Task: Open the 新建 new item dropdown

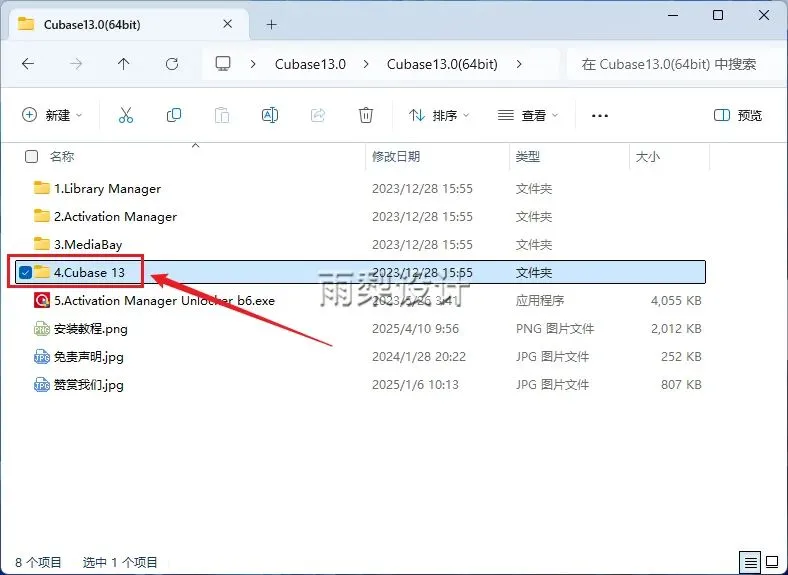Action: point(52,115)
